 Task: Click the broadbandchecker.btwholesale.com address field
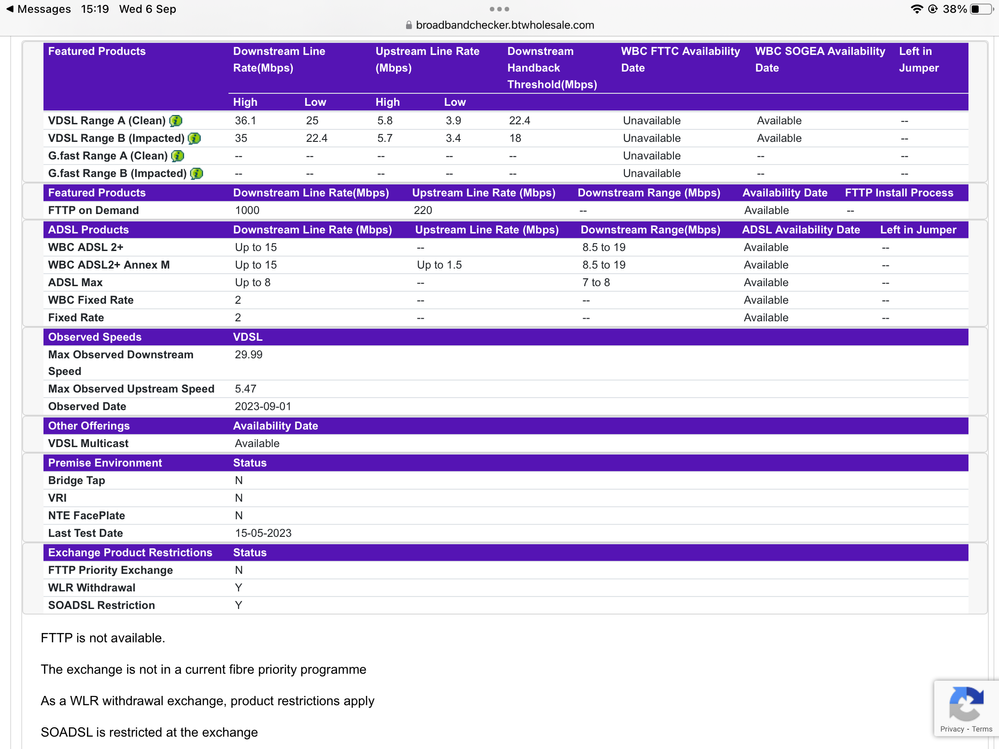pyautogui.click(x=504, y=25)
